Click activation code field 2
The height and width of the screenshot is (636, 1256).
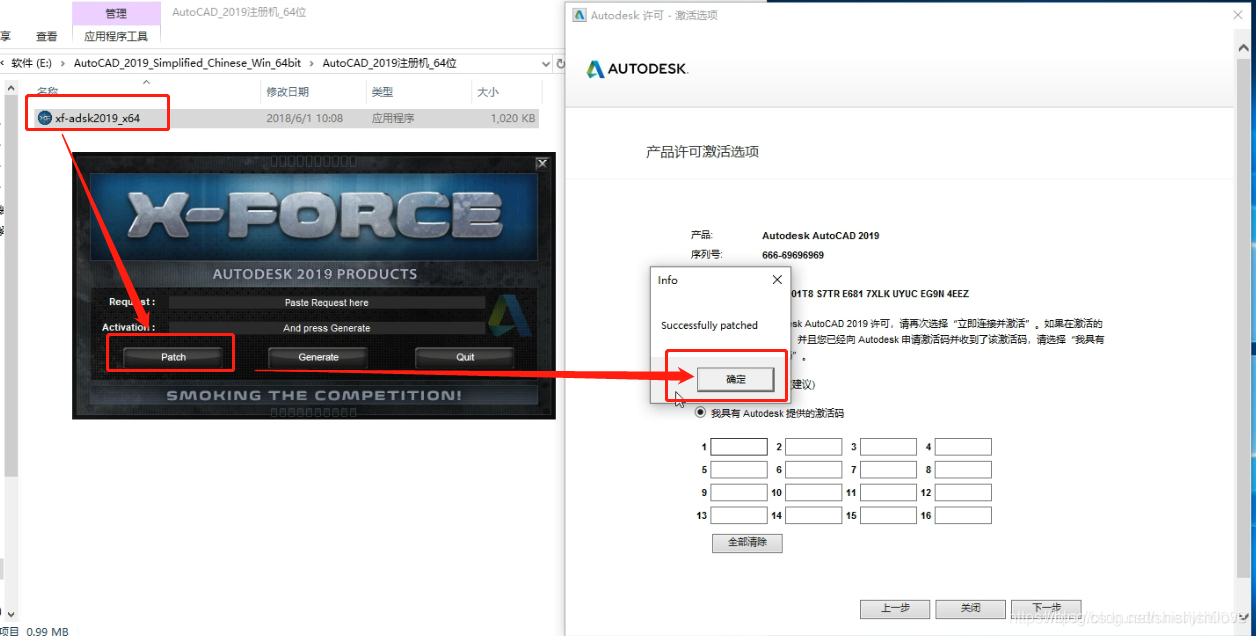click(x=814, y=447)
